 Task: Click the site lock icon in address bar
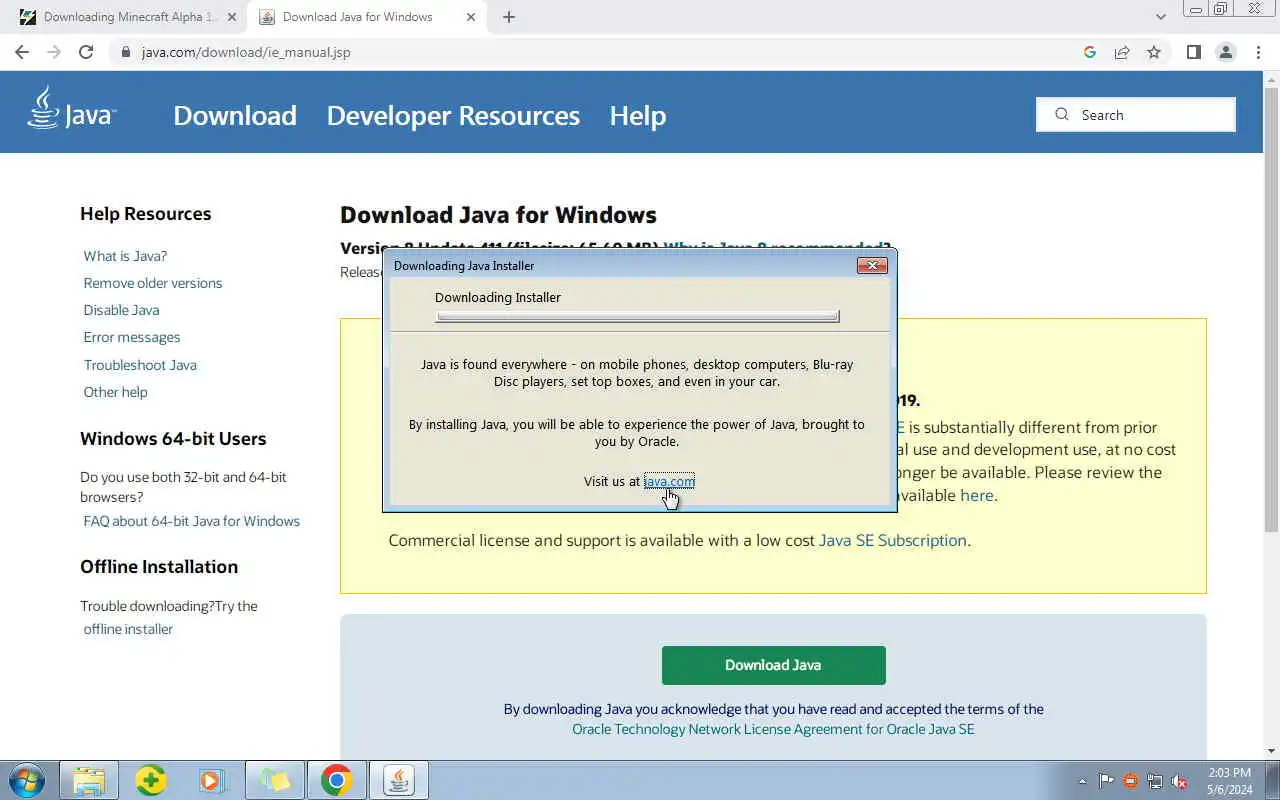pyautogui.click(x=126, y=52)
